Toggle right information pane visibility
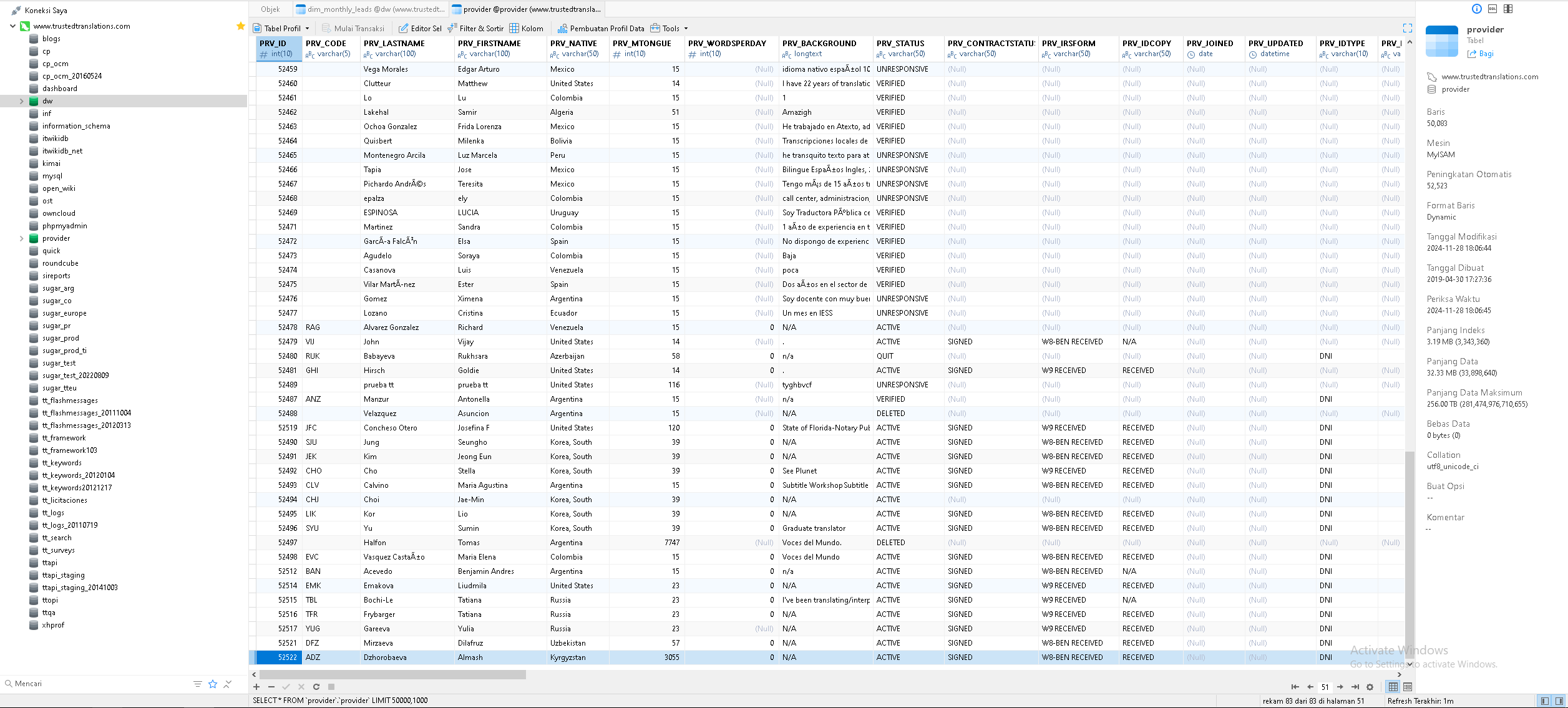The height and width of the screenshot is (708, 1568). [1558, 701]
